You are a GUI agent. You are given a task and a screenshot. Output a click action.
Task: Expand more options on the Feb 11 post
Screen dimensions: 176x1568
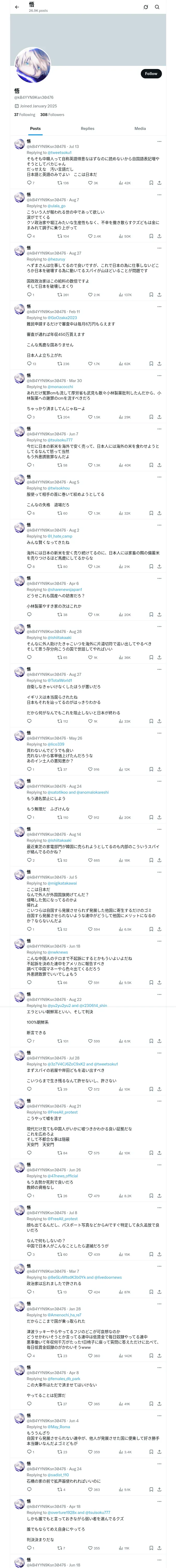160,306
